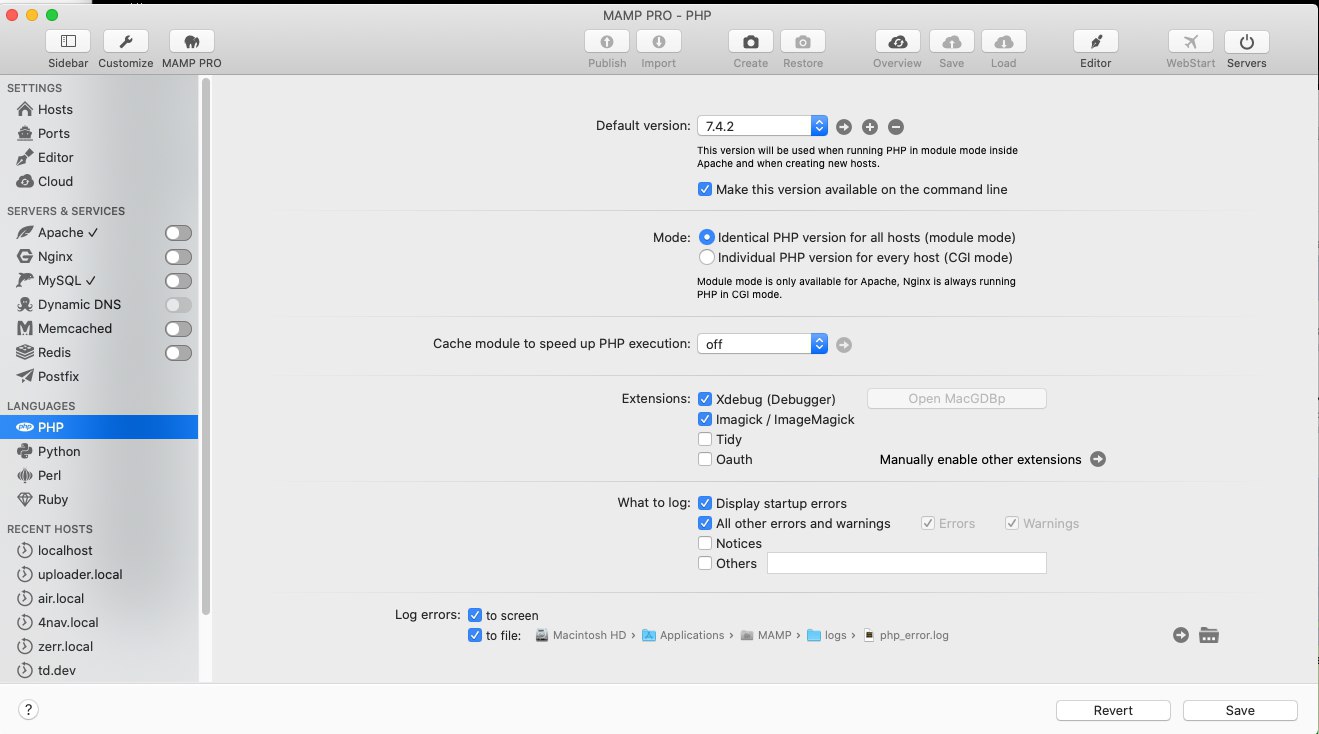Click plus icon to add PHP version

coord(870,127)
